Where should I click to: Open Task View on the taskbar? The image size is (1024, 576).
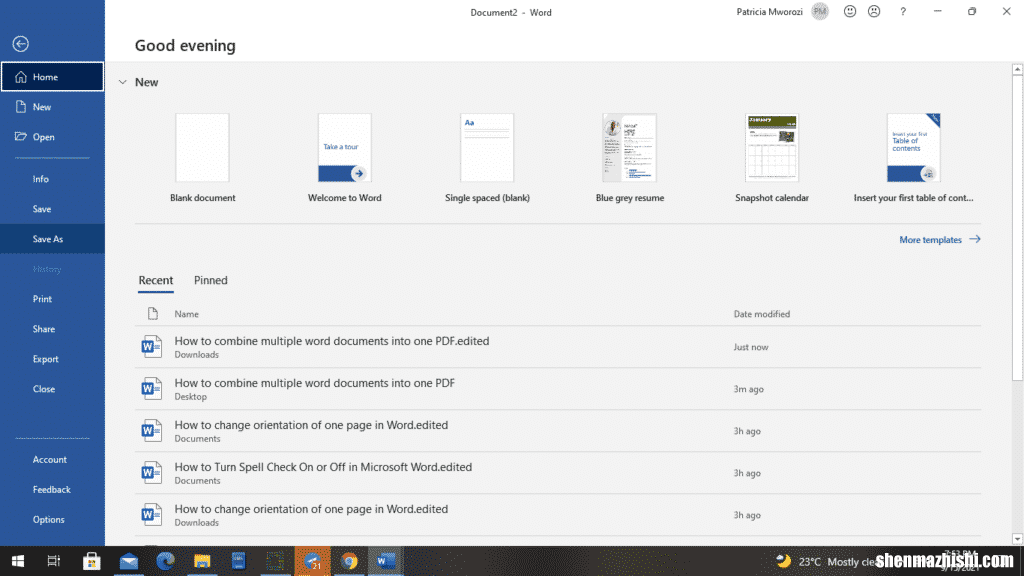click(54, 561)
